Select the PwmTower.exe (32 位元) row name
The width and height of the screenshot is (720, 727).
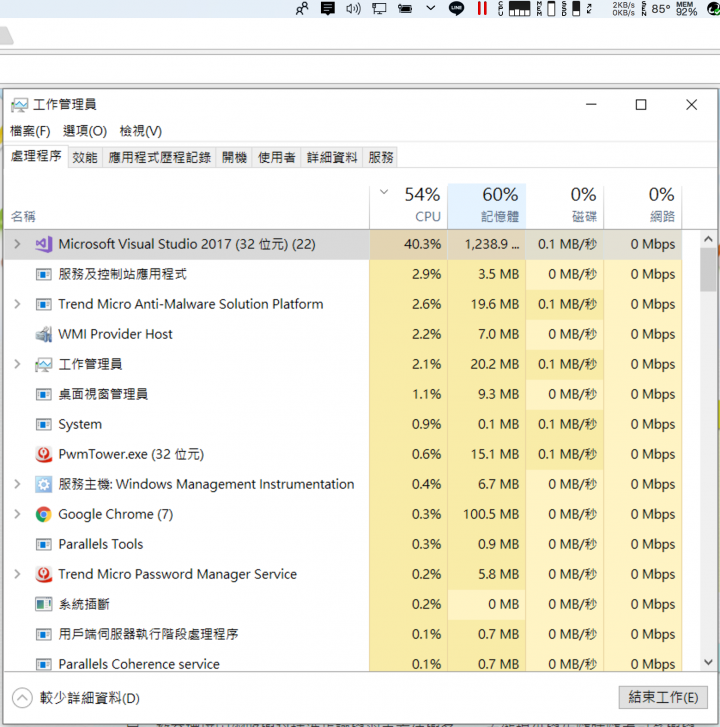tap(131, 454)
